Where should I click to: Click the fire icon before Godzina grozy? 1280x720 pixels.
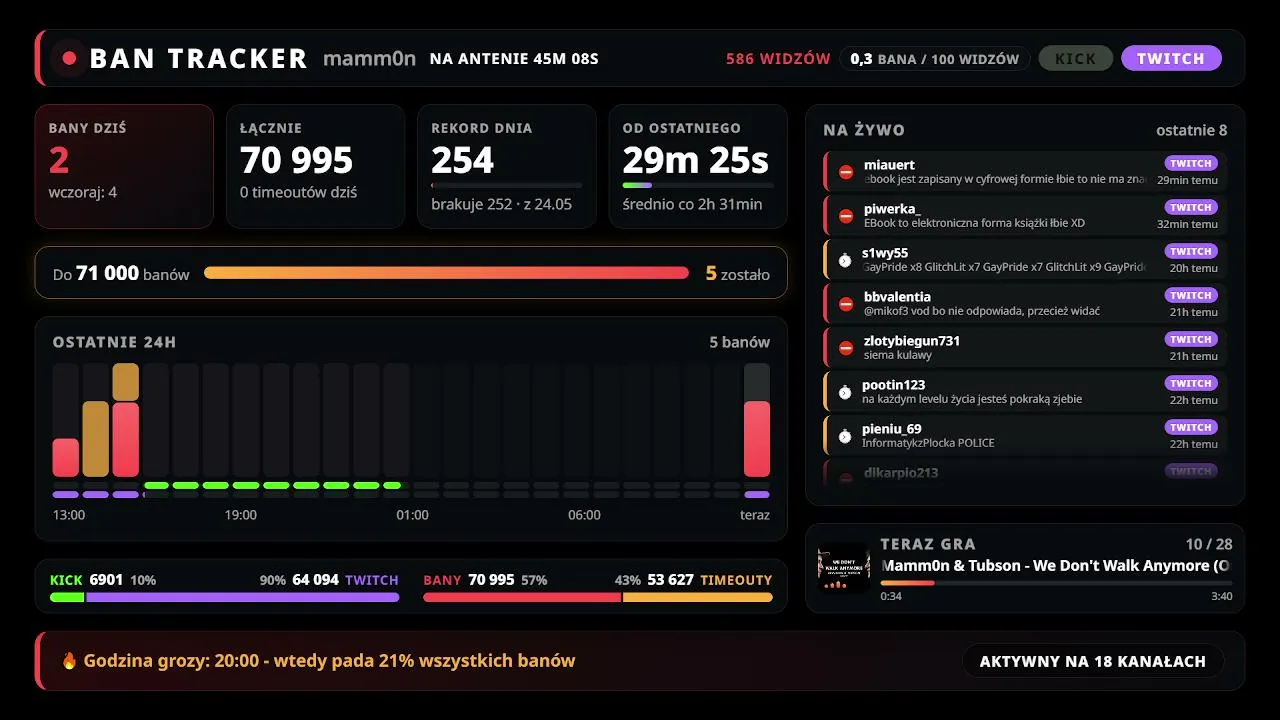pos(69,660)
